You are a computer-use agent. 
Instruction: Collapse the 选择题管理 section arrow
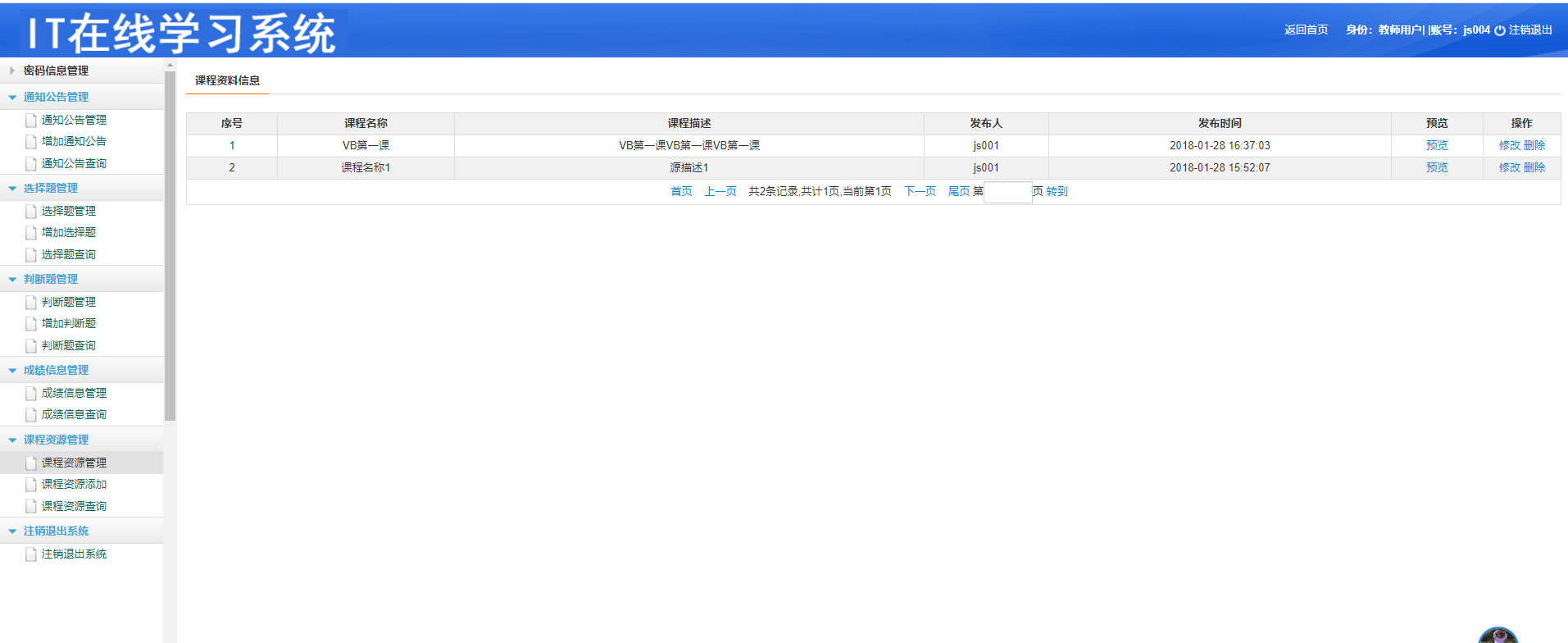click(x=12, y=188)
